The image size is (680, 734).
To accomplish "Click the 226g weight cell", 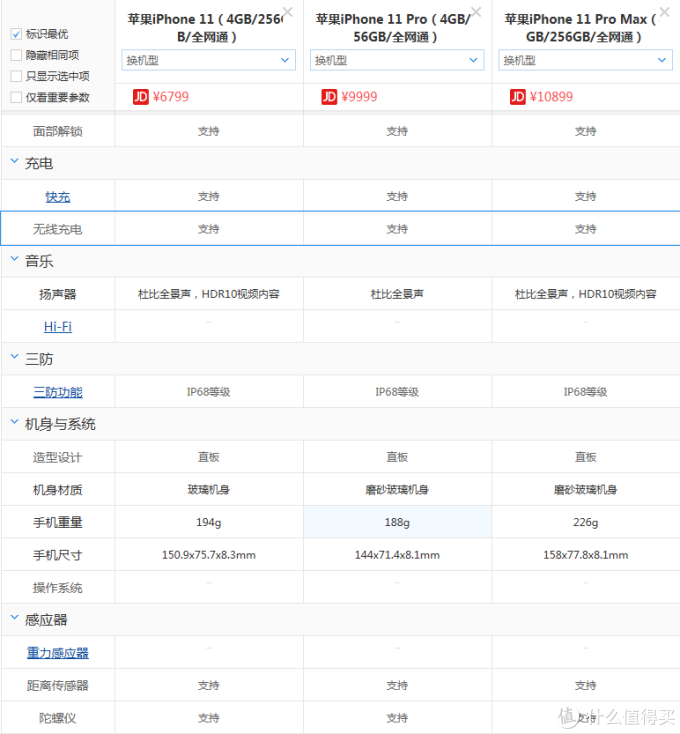I will pos(585,522).
